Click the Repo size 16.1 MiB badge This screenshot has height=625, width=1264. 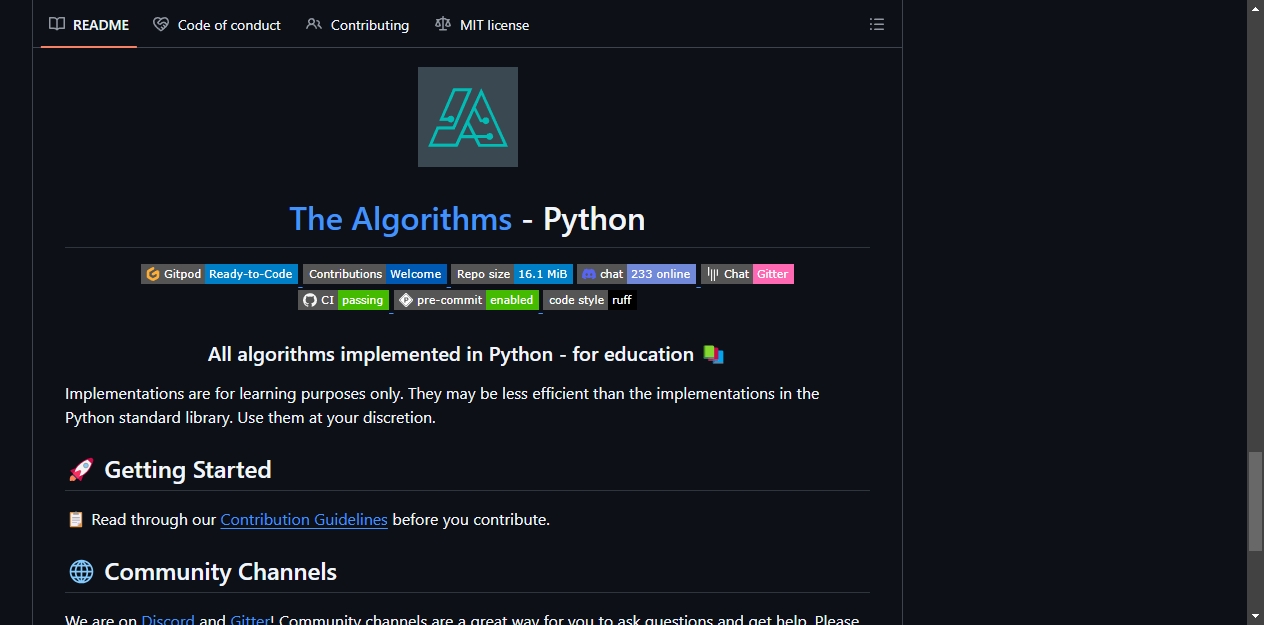(512, 274)
